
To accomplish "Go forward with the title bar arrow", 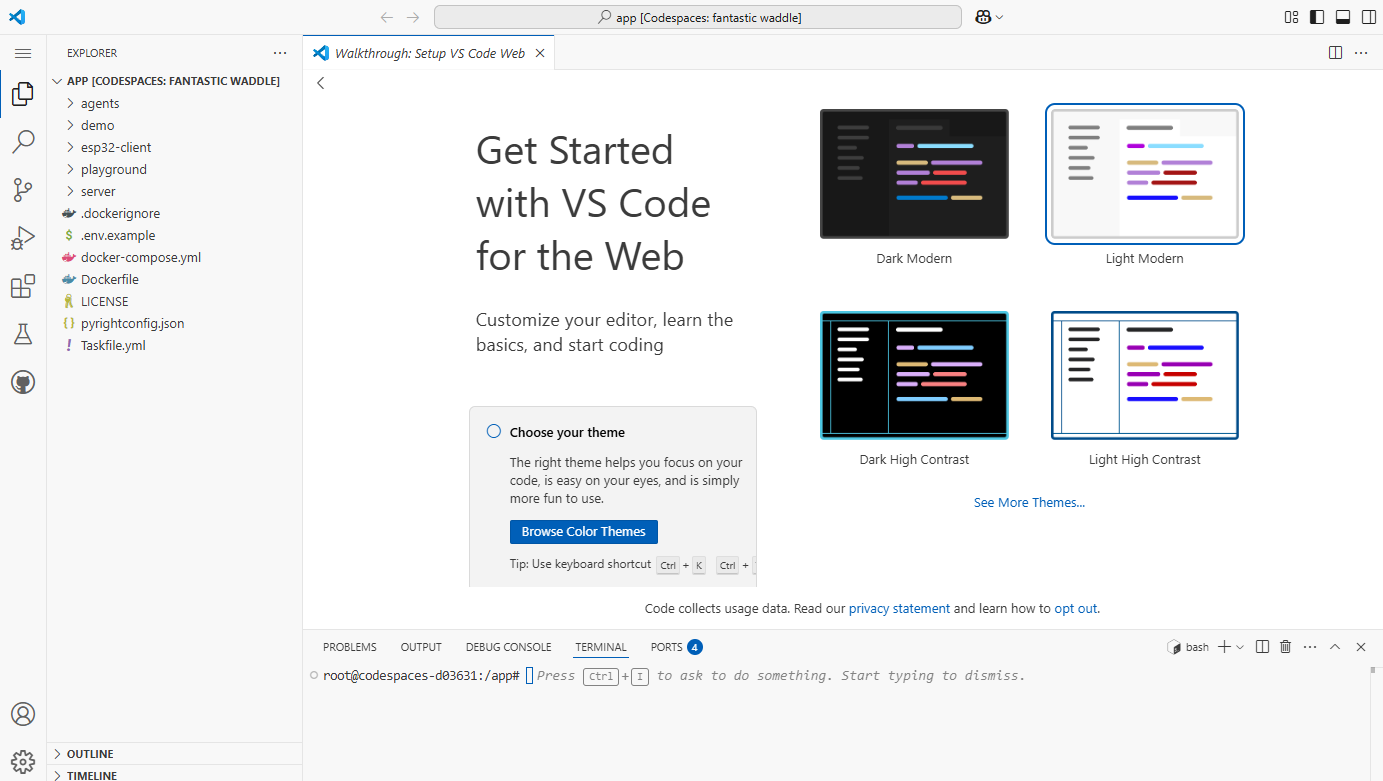I will coord(413,17).
